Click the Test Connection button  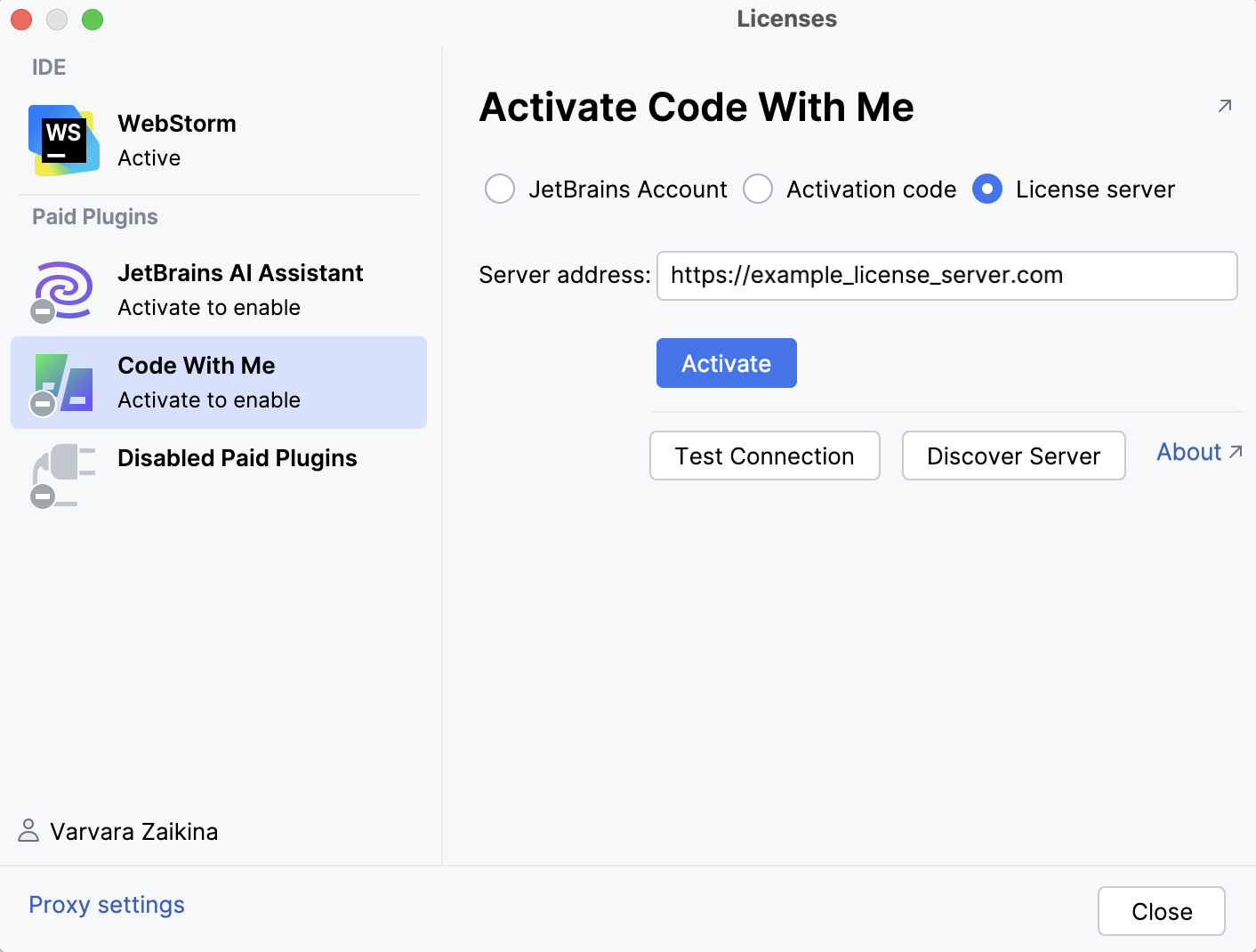coord(765,456)
